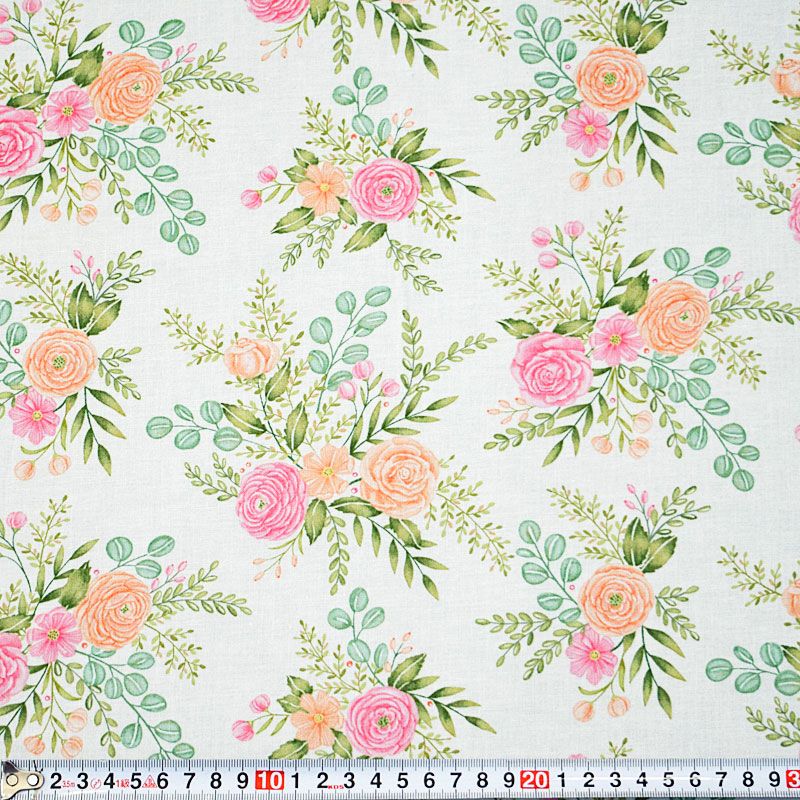
Task: Click the red 10 mark on the tape measure
Action: (x=268, y=780)
